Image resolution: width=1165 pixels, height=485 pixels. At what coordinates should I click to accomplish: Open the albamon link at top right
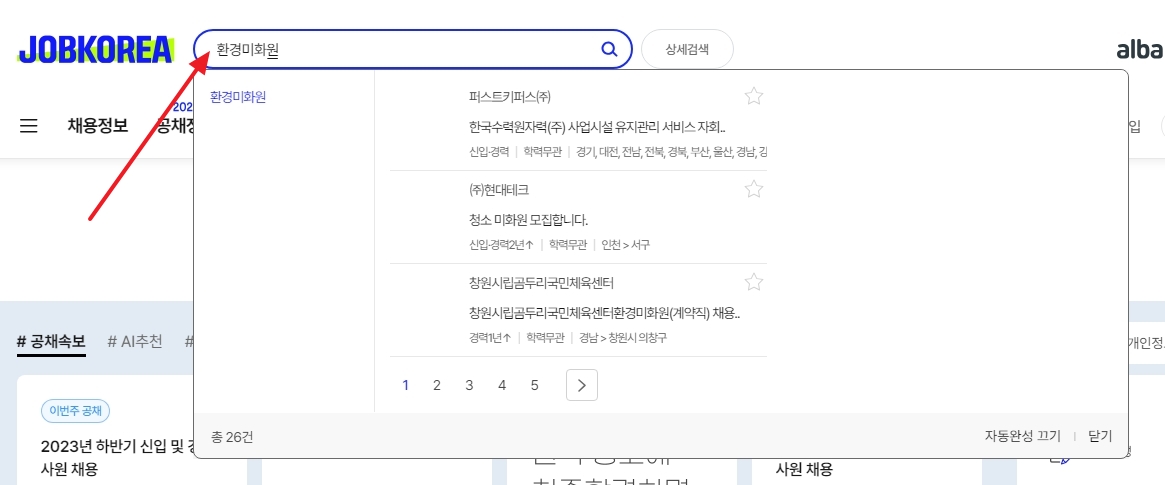1140,50
